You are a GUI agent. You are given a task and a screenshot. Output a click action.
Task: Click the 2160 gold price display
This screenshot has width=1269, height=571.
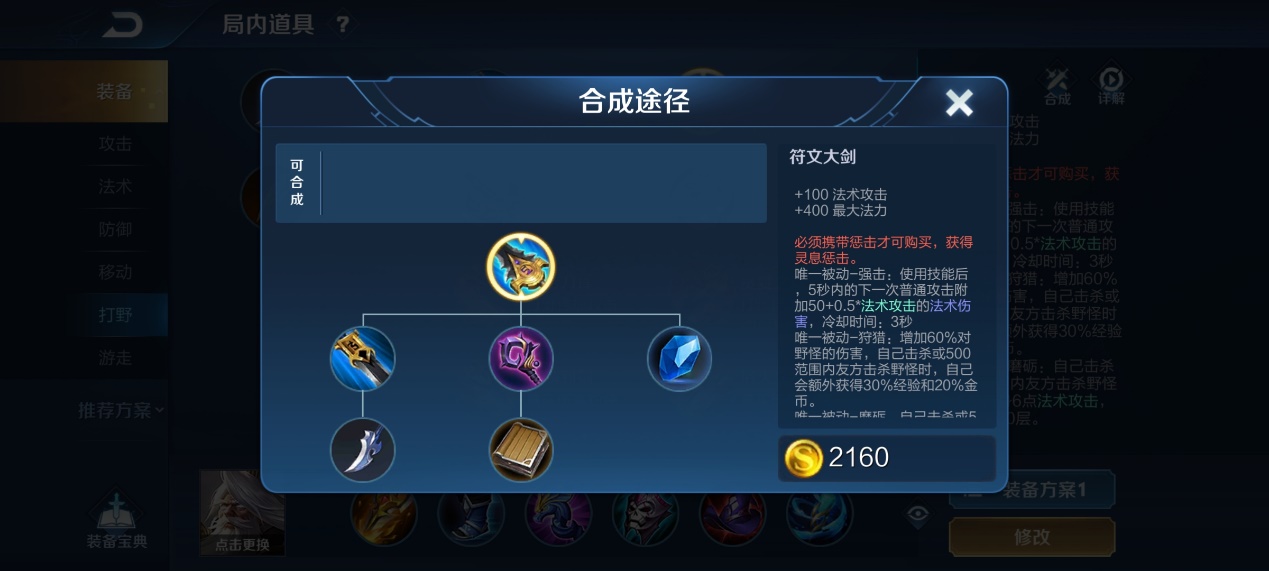coord(887,458)
